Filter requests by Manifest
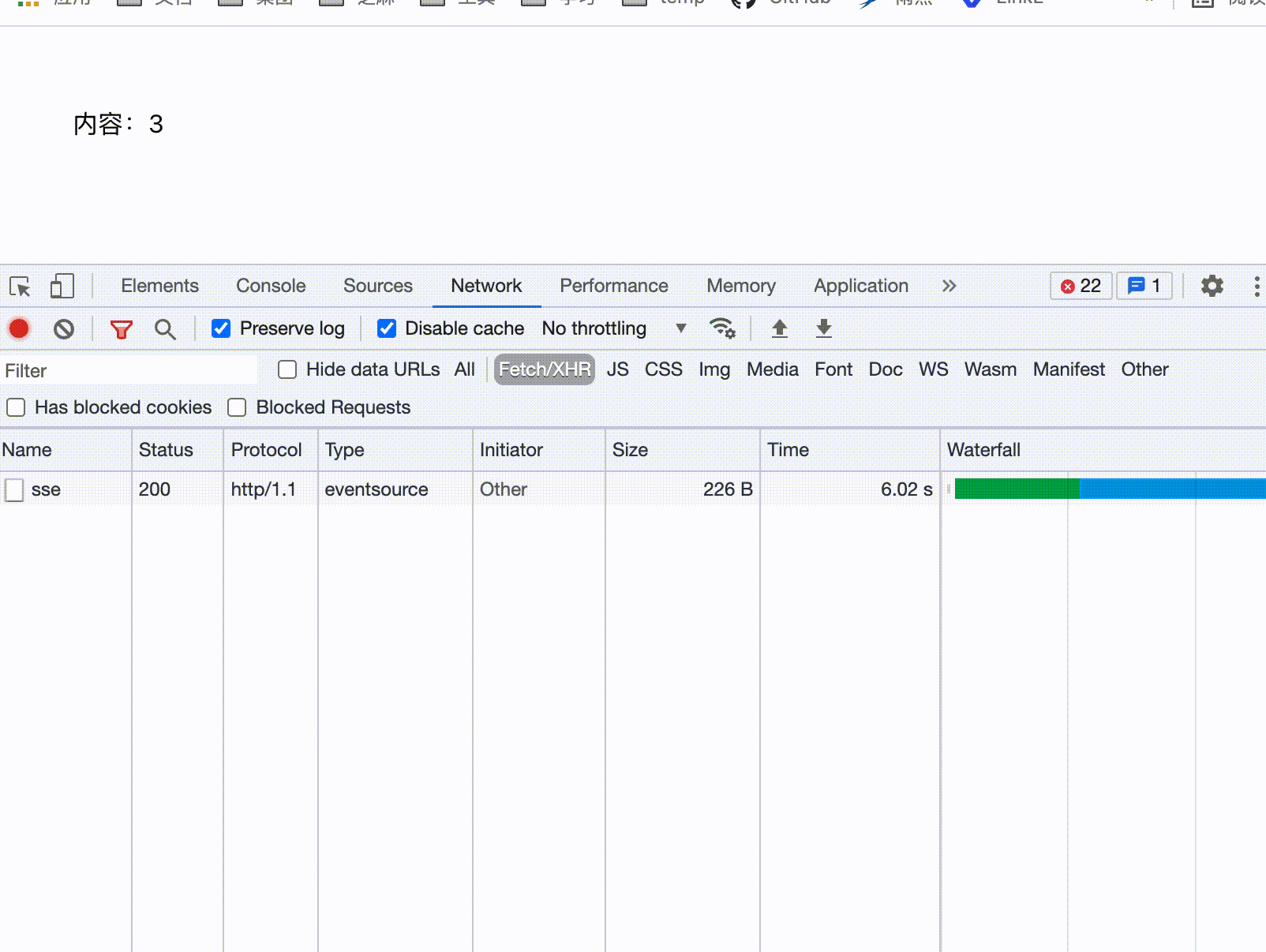The height and width of the screenshot is (952, 1266). (x=1069, y=369)
